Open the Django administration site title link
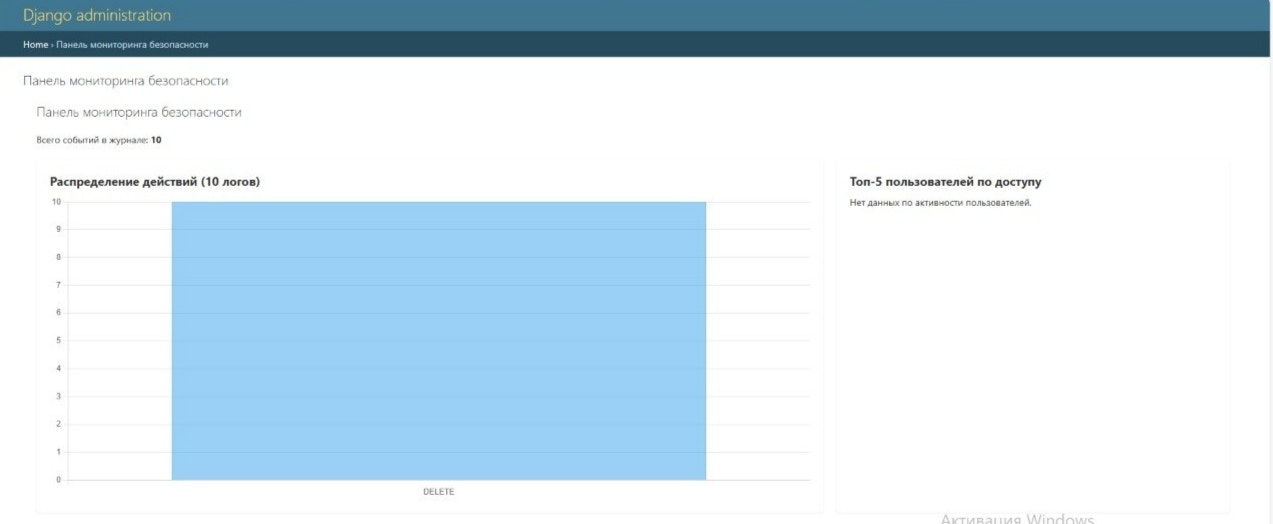The height and width of the screenshot is (524, 1273). (97, 16)
